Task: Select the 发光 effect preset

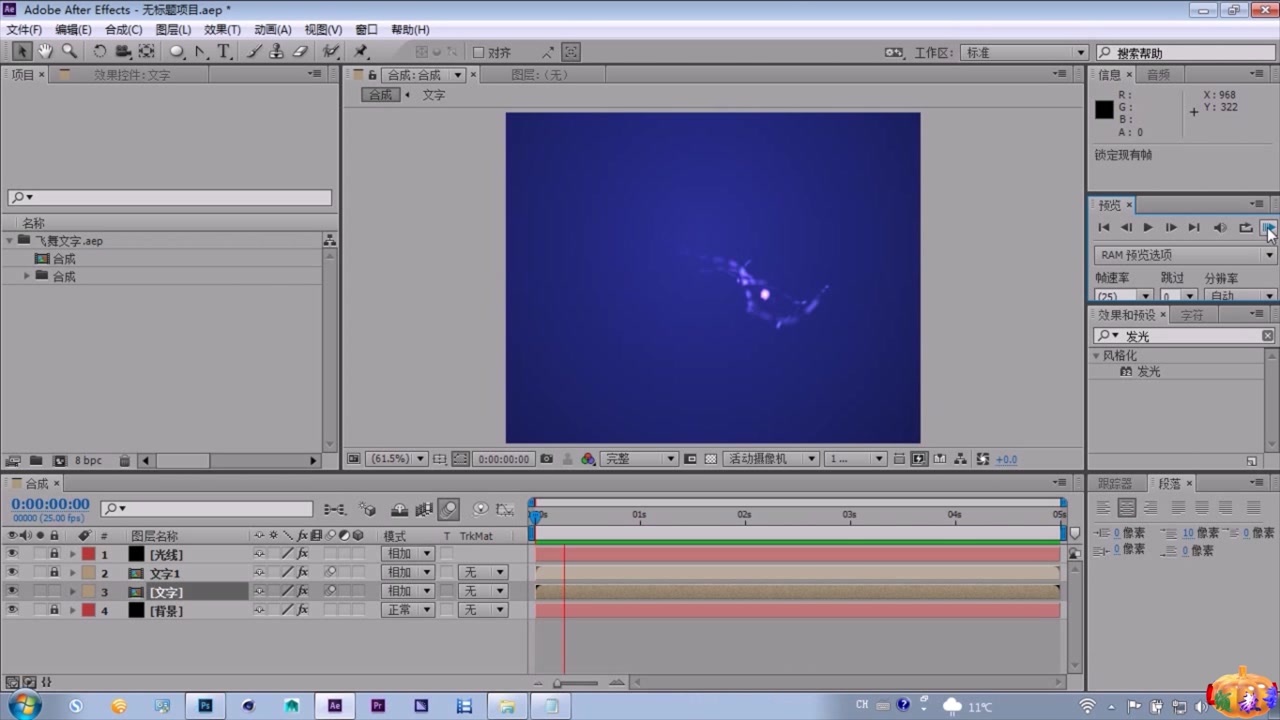Action: 1148,372
